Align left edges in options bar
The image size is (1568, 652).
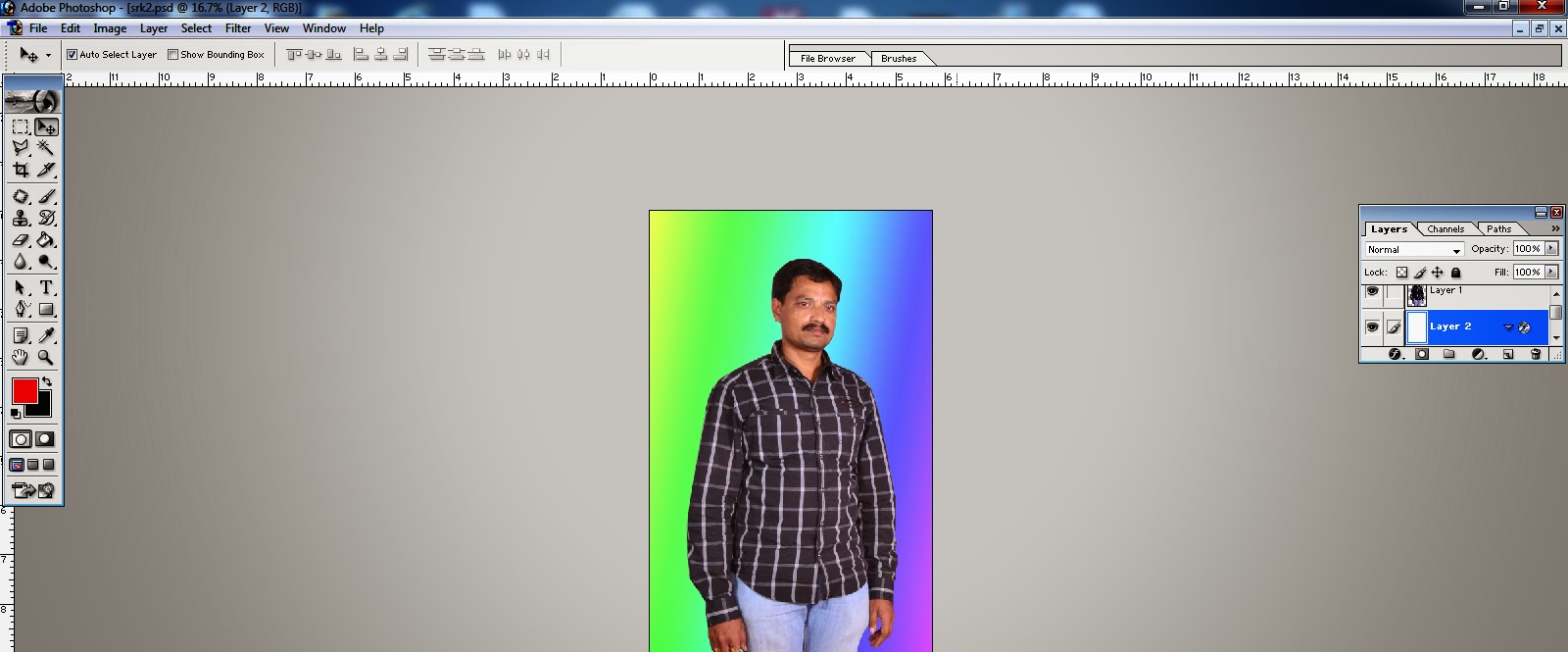point(361,55)
